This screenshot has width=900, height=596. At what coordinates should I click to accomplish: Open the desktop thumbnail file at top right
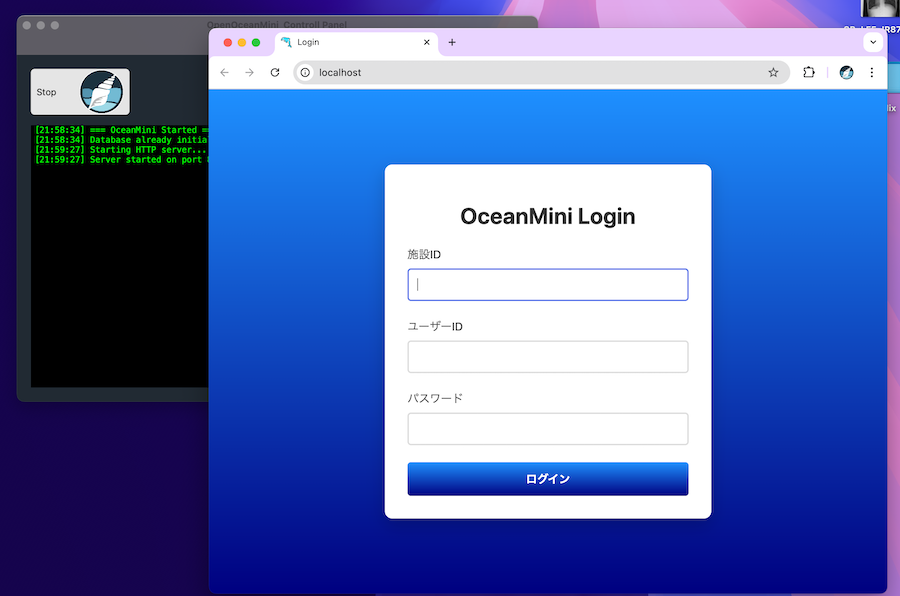pos(878,10)
